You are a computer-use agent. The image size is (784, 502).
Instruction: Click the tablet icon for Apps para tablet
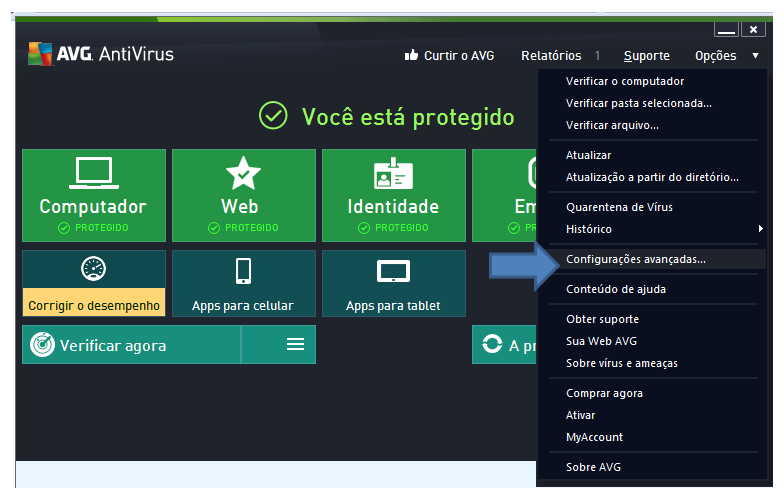(394, 271)
